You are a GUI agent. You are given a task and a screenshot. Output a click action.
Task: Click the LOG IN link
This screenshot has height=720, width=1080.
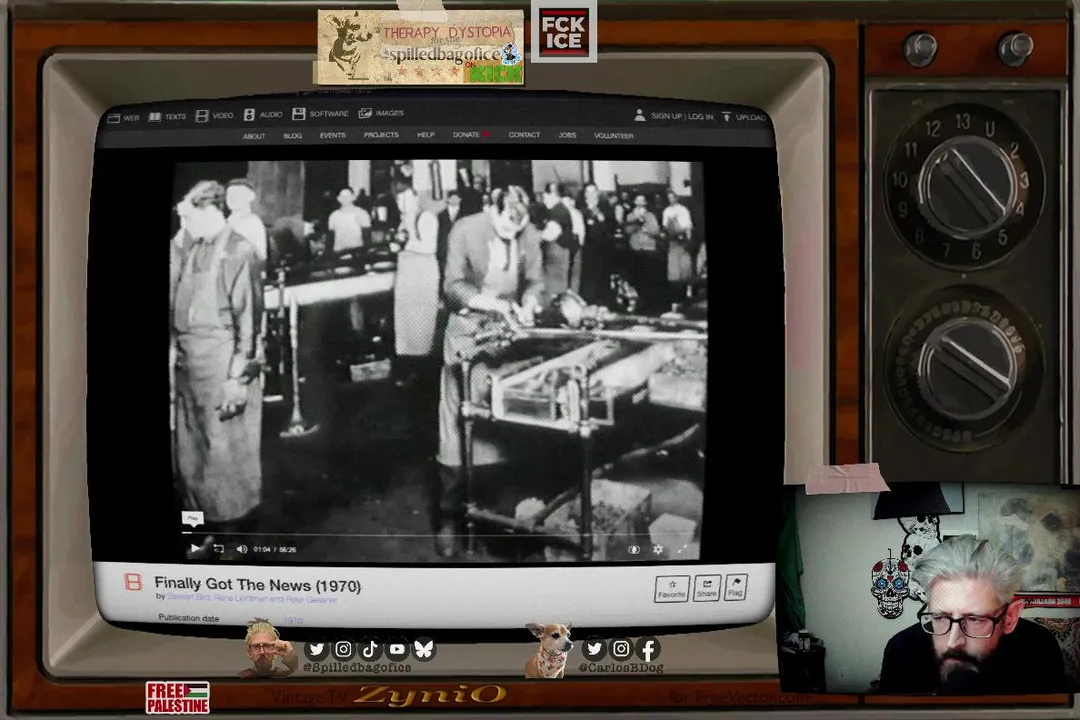click(700, 116)
